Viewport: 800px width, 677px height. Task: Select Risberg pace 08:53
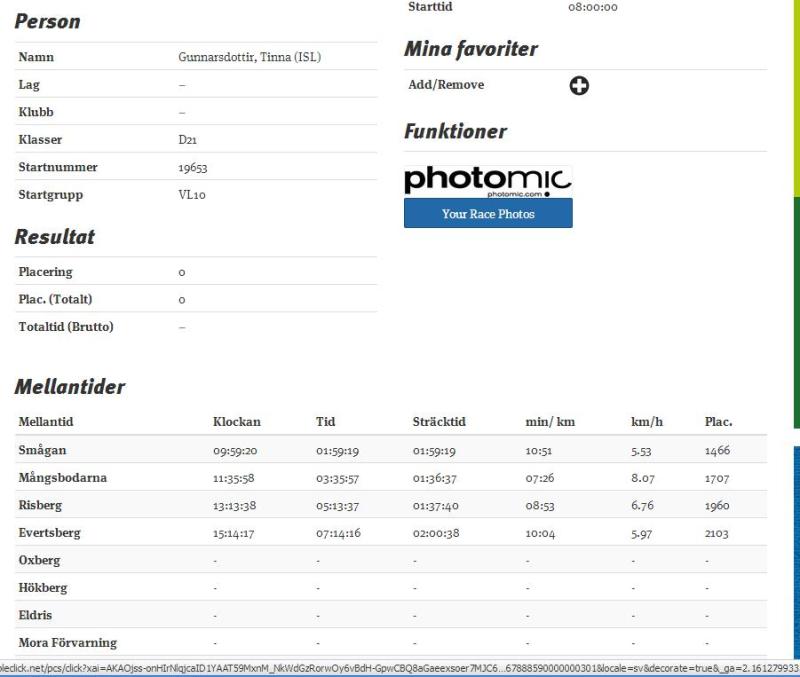(540, 506)
